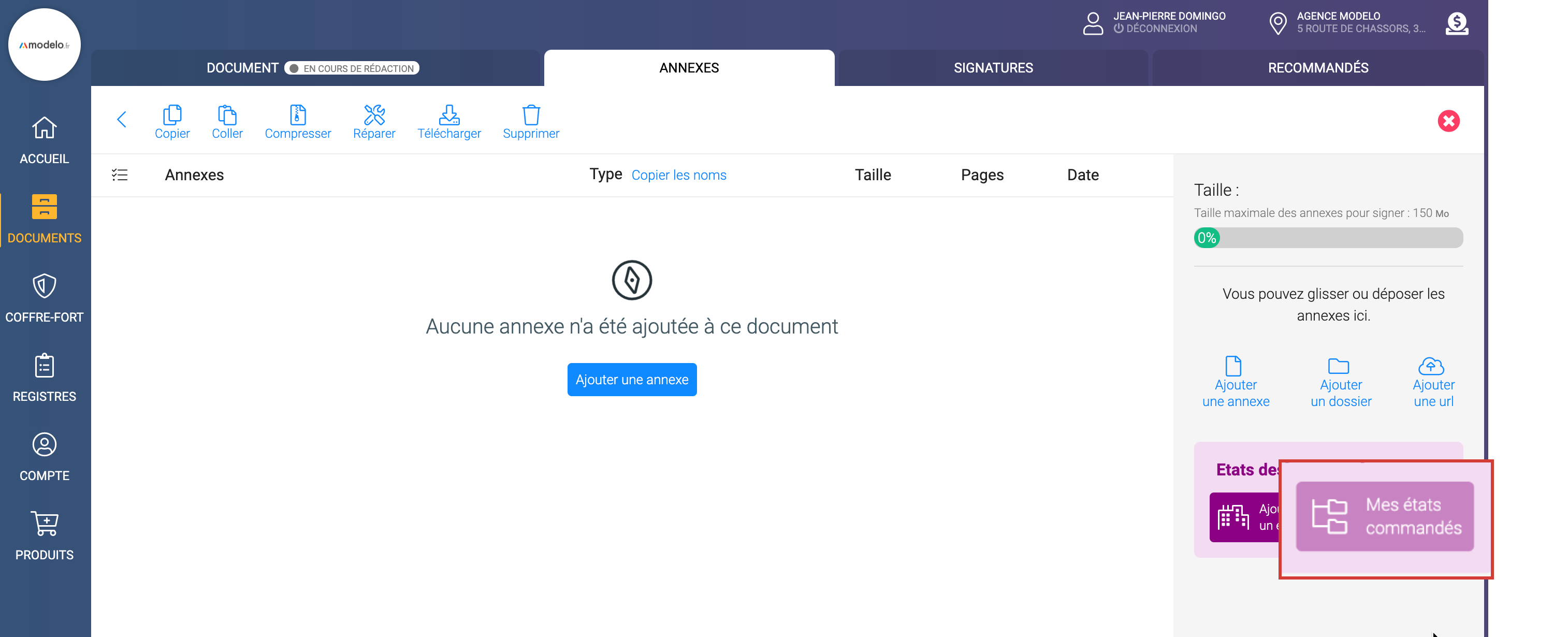Click the Télécharger download icon
The width and height of the screenshot is (1568, 637).
click(x=448, y=115)
